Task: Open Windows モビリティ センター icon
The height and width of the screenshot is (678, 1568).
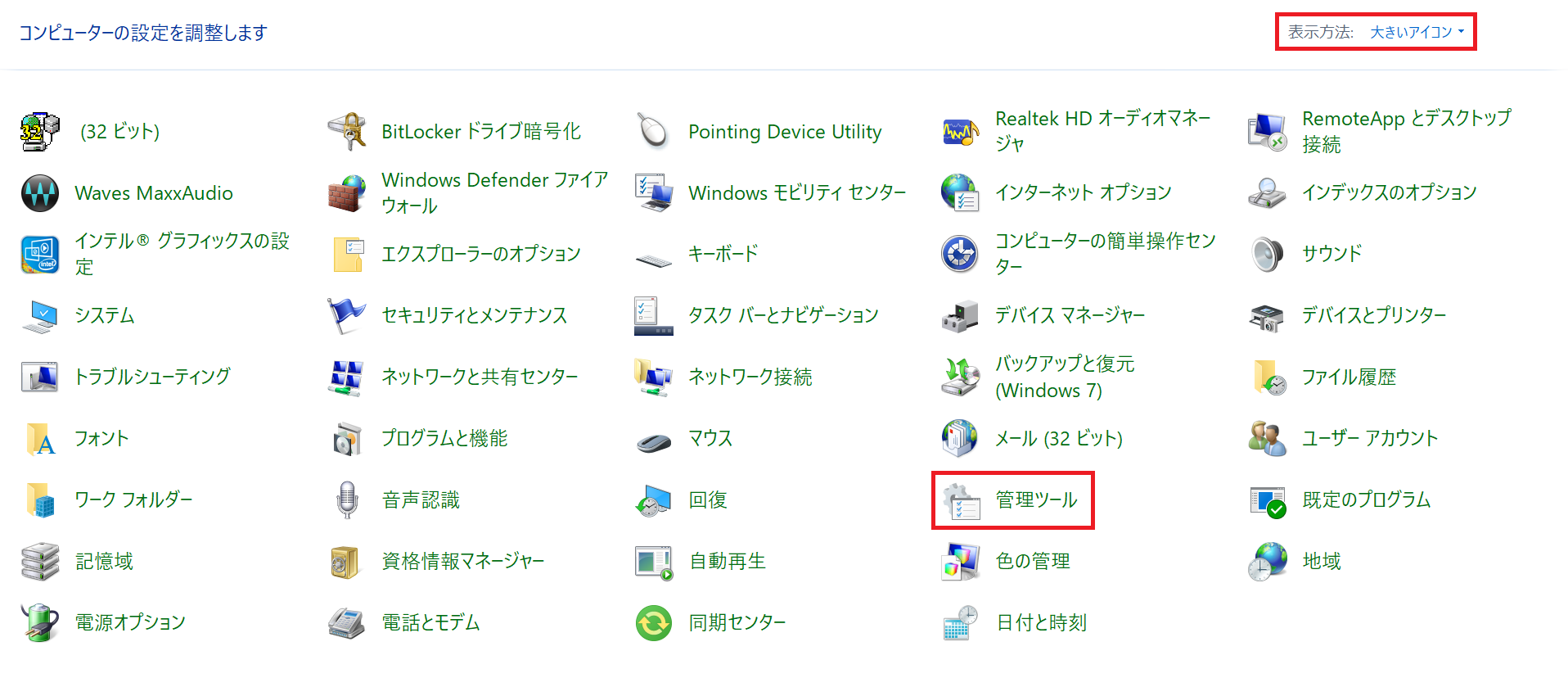Action: [654, 192]
